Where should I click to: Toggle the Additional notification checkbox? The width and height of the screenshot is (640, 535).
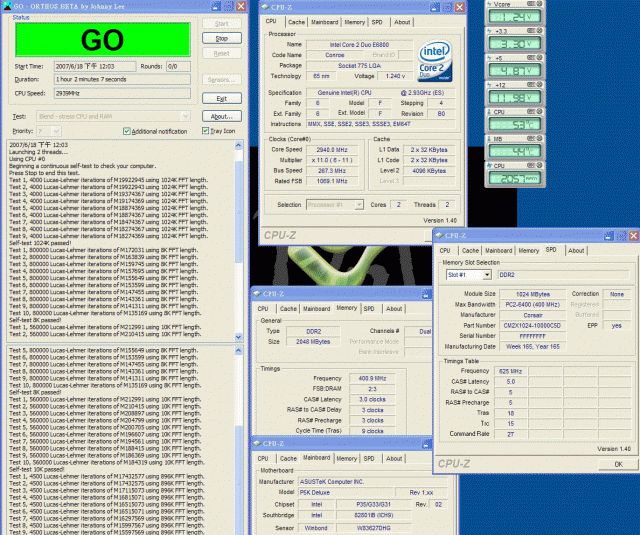point(127,131)
